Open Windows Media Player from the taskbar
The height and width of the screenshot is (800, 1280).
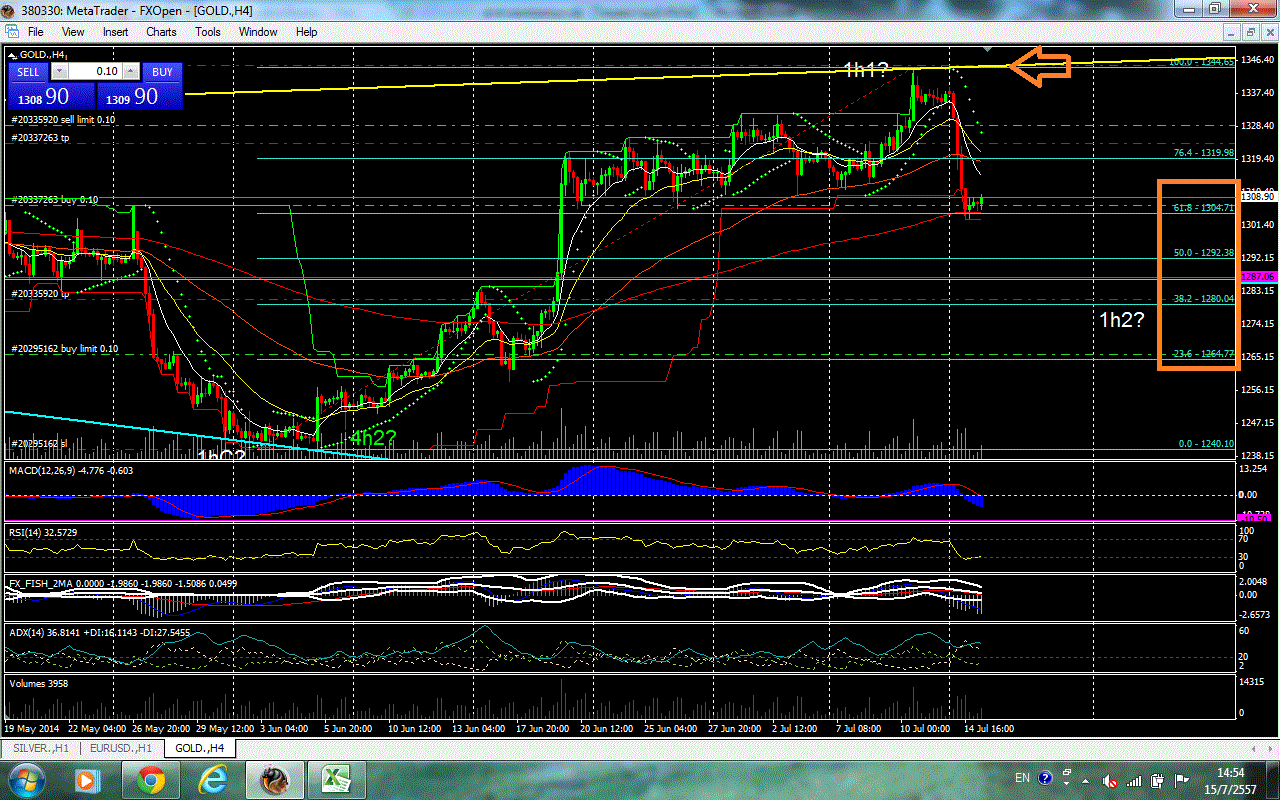pos(86,779)
